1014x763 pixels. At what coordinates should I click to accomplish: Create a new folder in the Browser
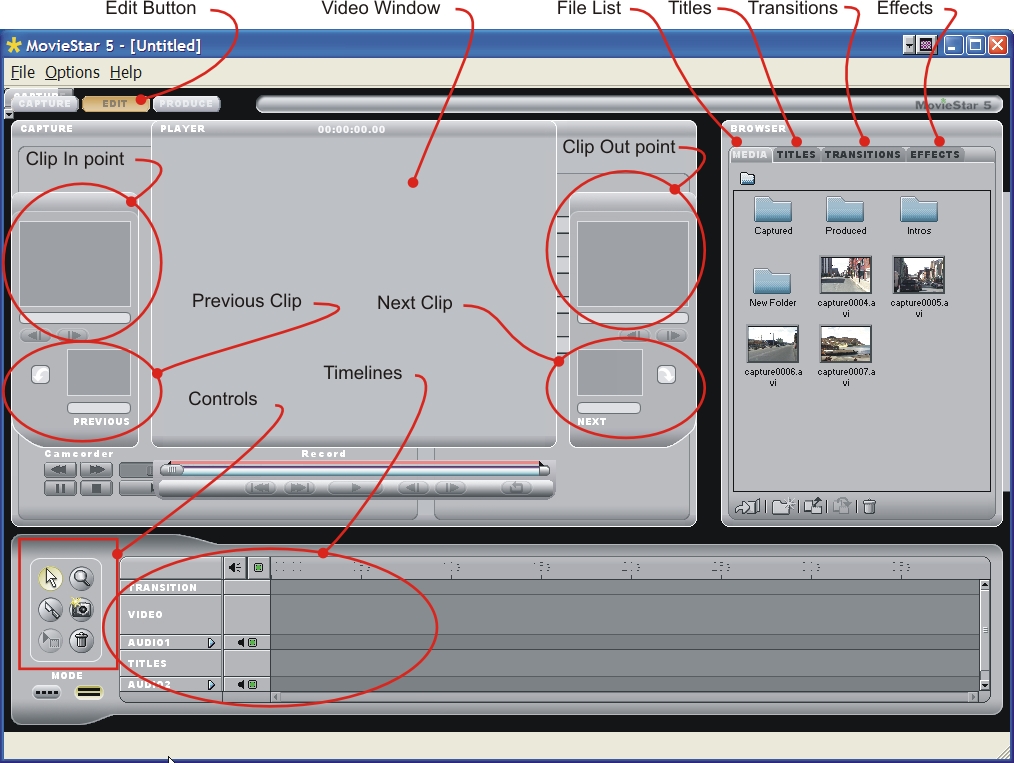[783, 507]
